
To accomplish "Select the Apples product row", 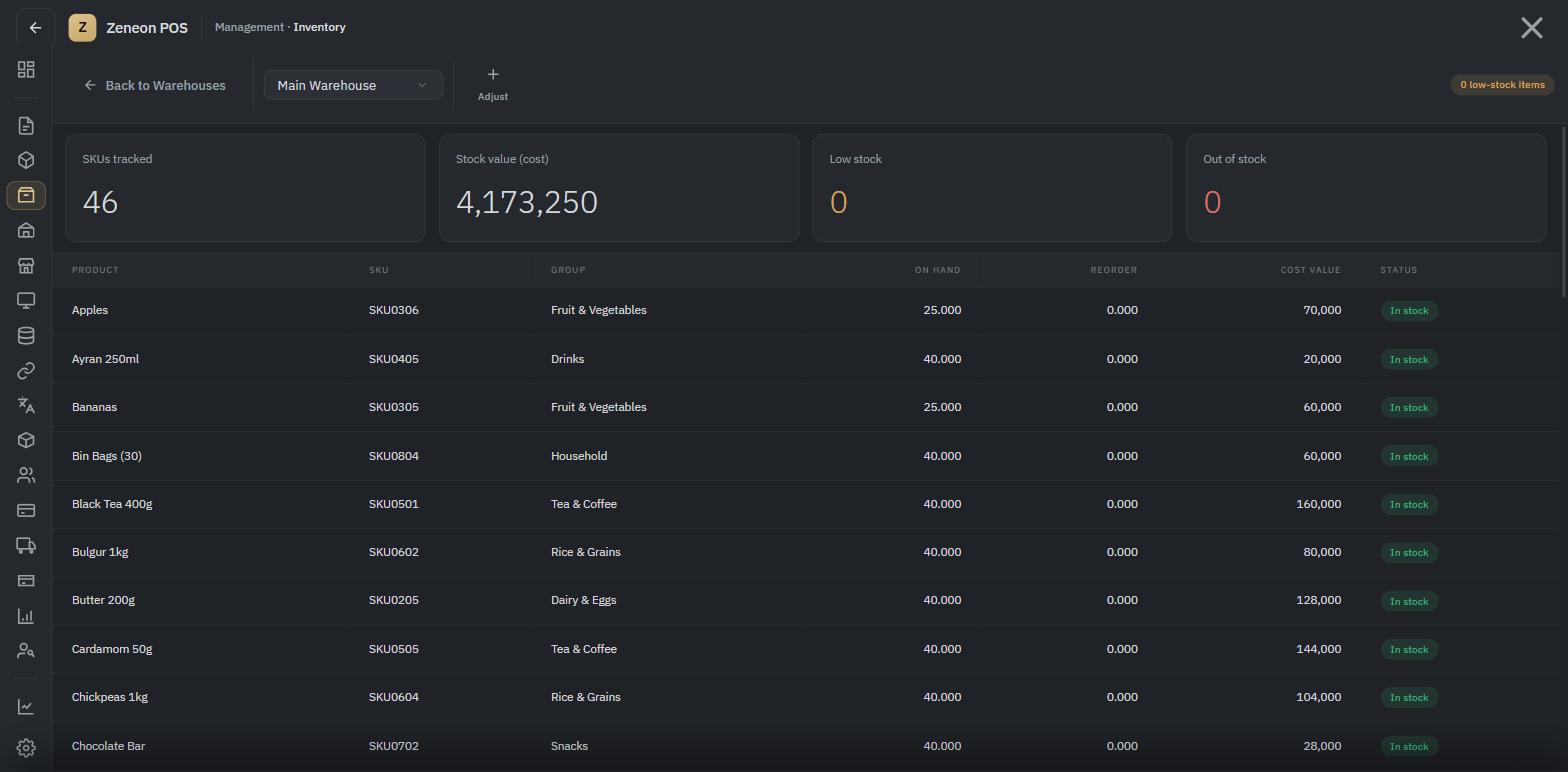I will 806,310.
